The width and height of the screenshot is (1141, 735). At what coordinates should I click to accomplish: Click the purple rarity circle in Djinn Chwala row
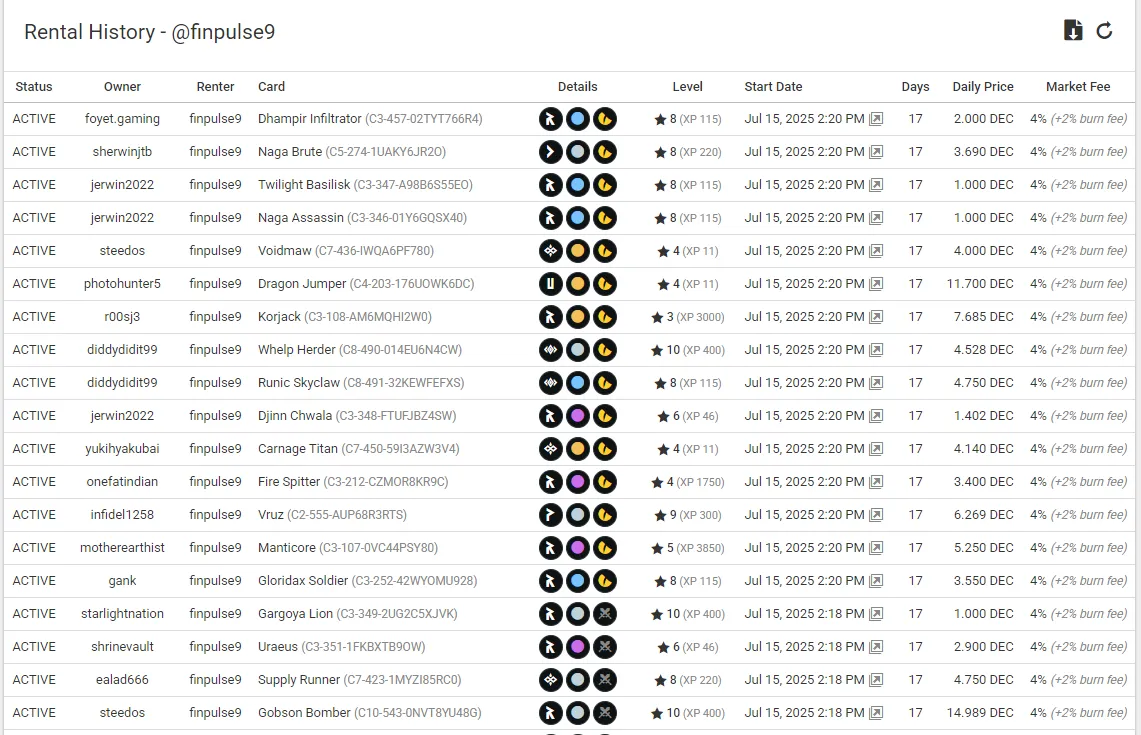(578, 416)
